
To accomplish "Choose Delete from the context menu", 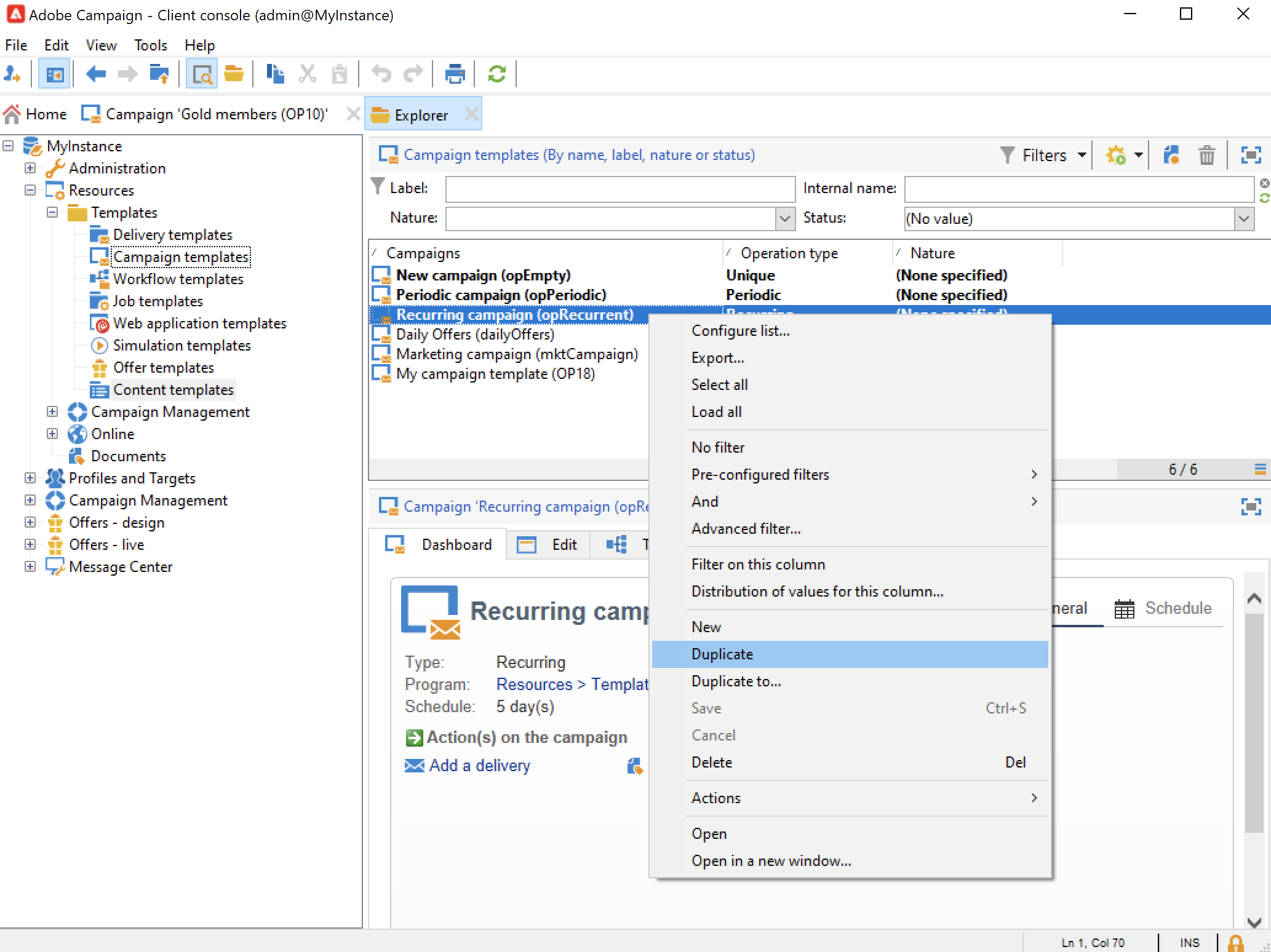I will click(x=712, y=763).
